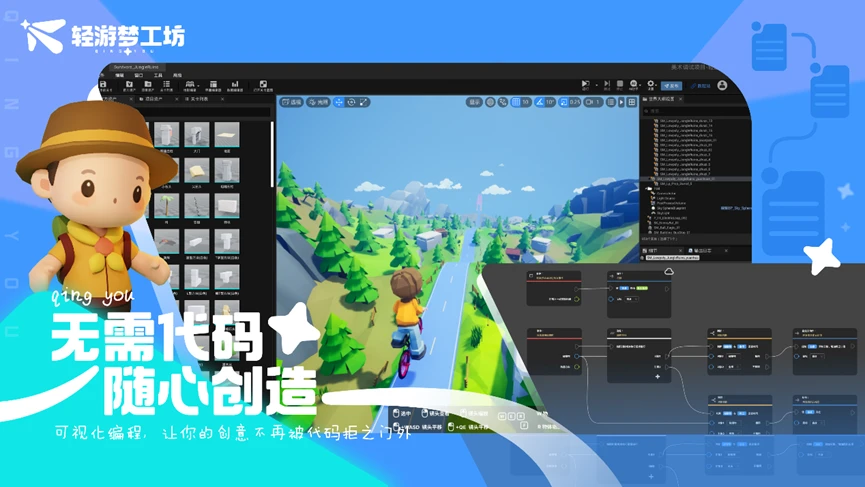Switch to the 关卡列表 tab

click(x=199, y=99)
